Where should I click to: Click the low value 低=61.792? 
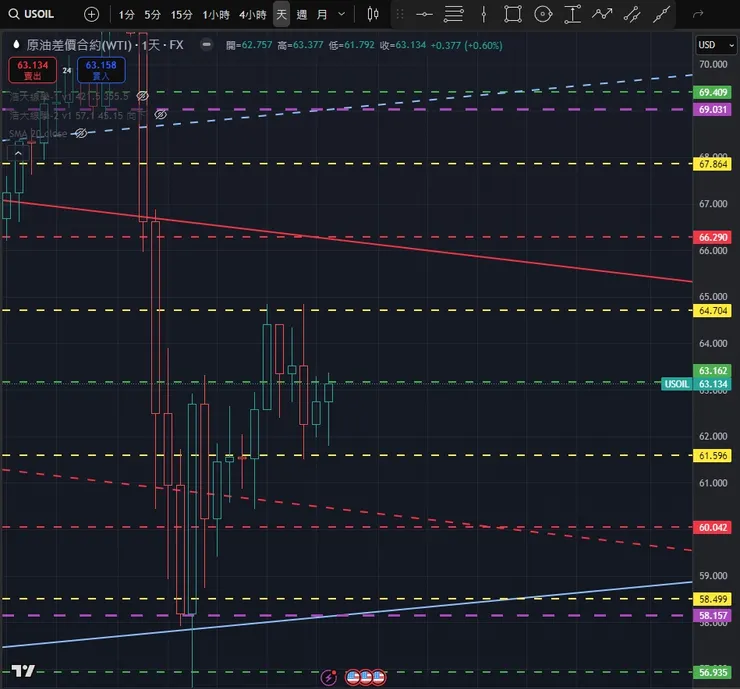click(x=352, y=45)
